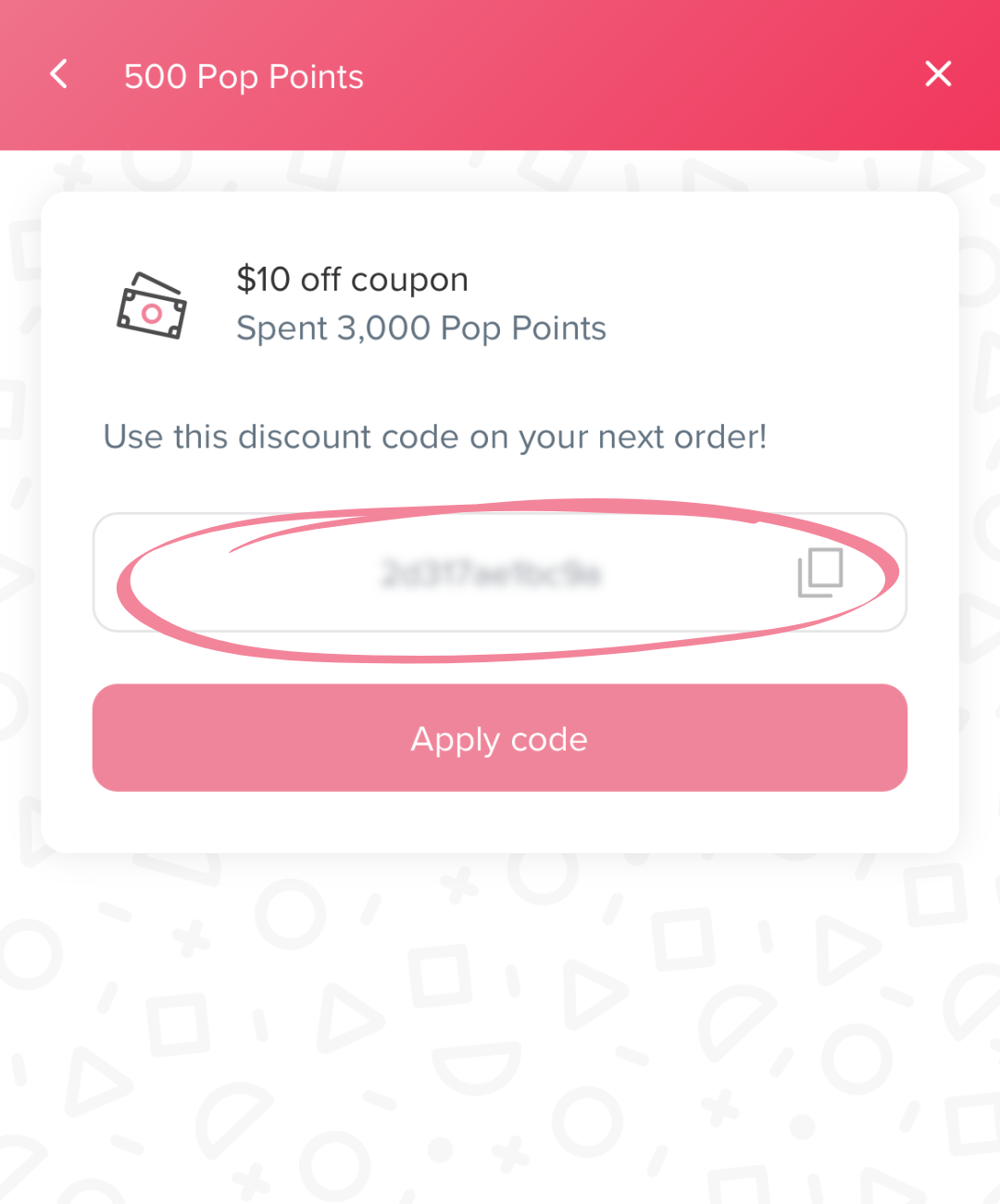The height and width of the screenshot is (1204, 1000).
Task: Apply the coupon using the pink button
Action: (x=500, y=738)
